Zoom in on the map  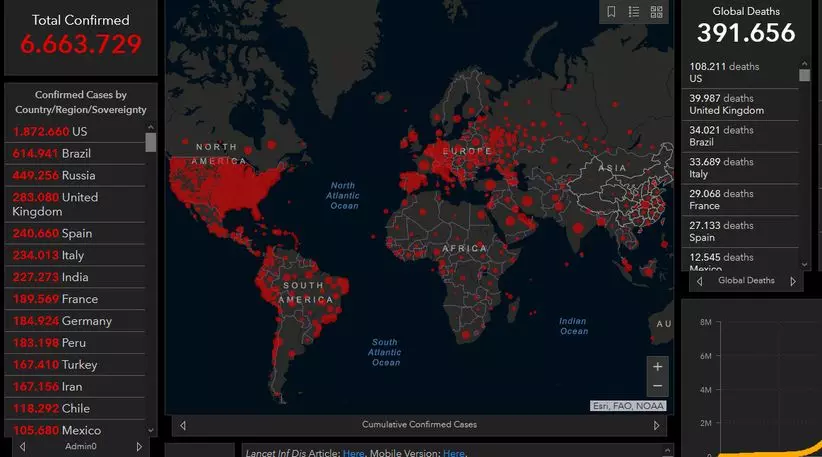657,366
